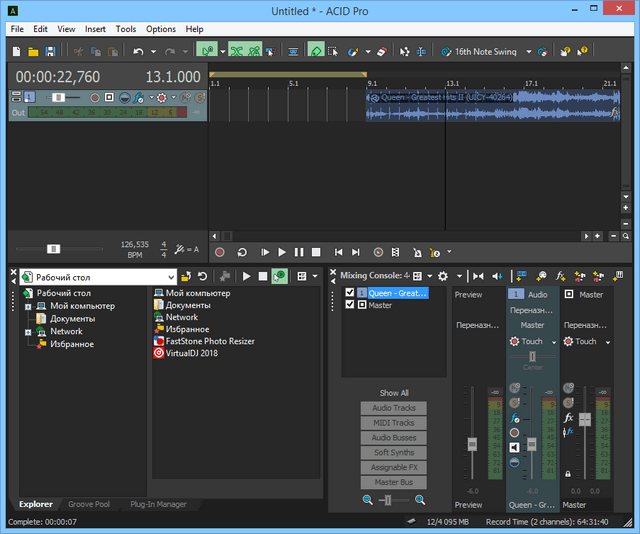Viewport: 640px width, 534px height.
Task: Uncheck the Master checkbox in mixer list
Action: tap(349, 305)
